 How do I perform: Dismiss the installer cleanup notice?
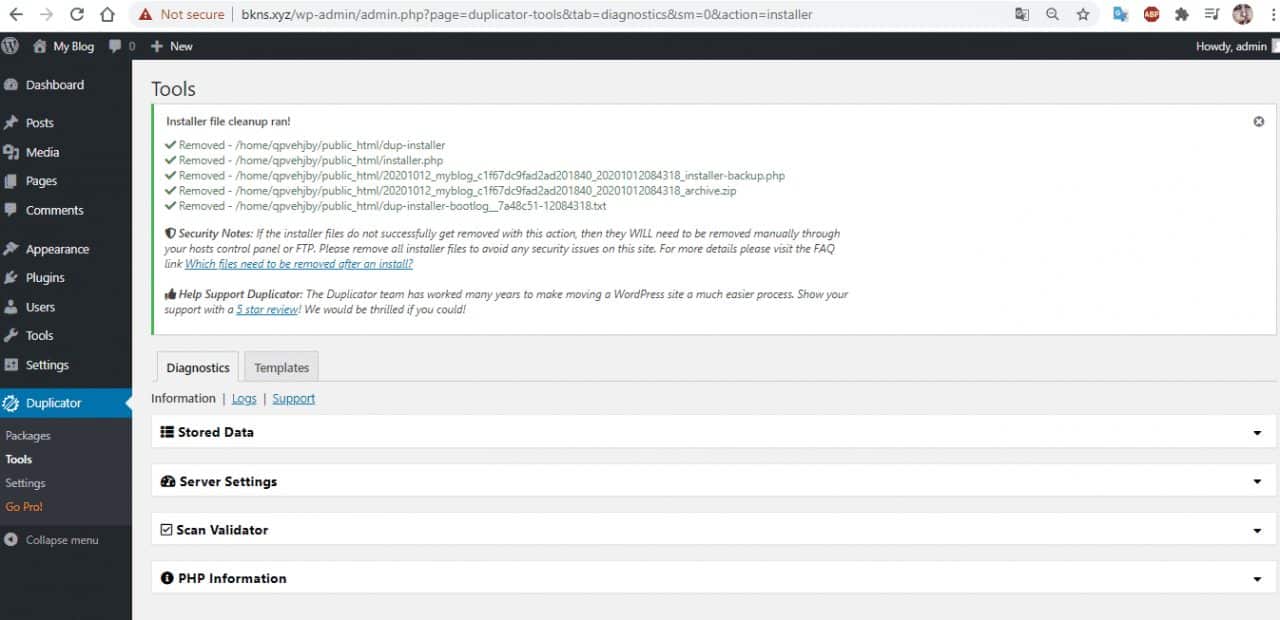[1258, 121]
